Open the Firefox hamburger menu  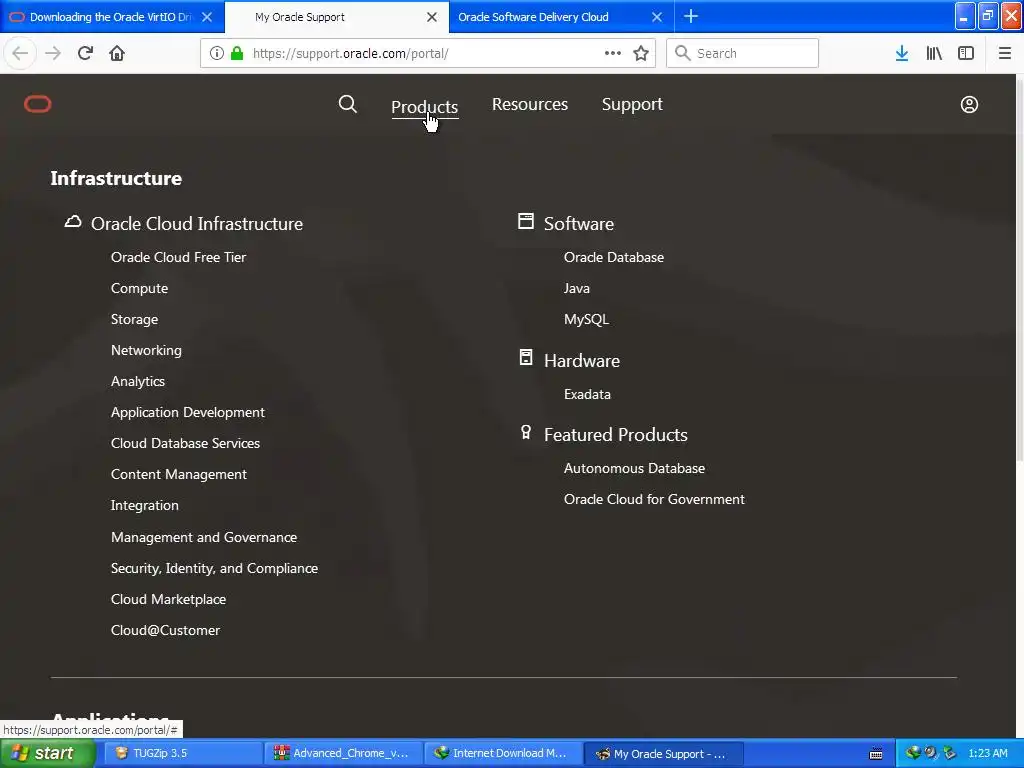1005,54
